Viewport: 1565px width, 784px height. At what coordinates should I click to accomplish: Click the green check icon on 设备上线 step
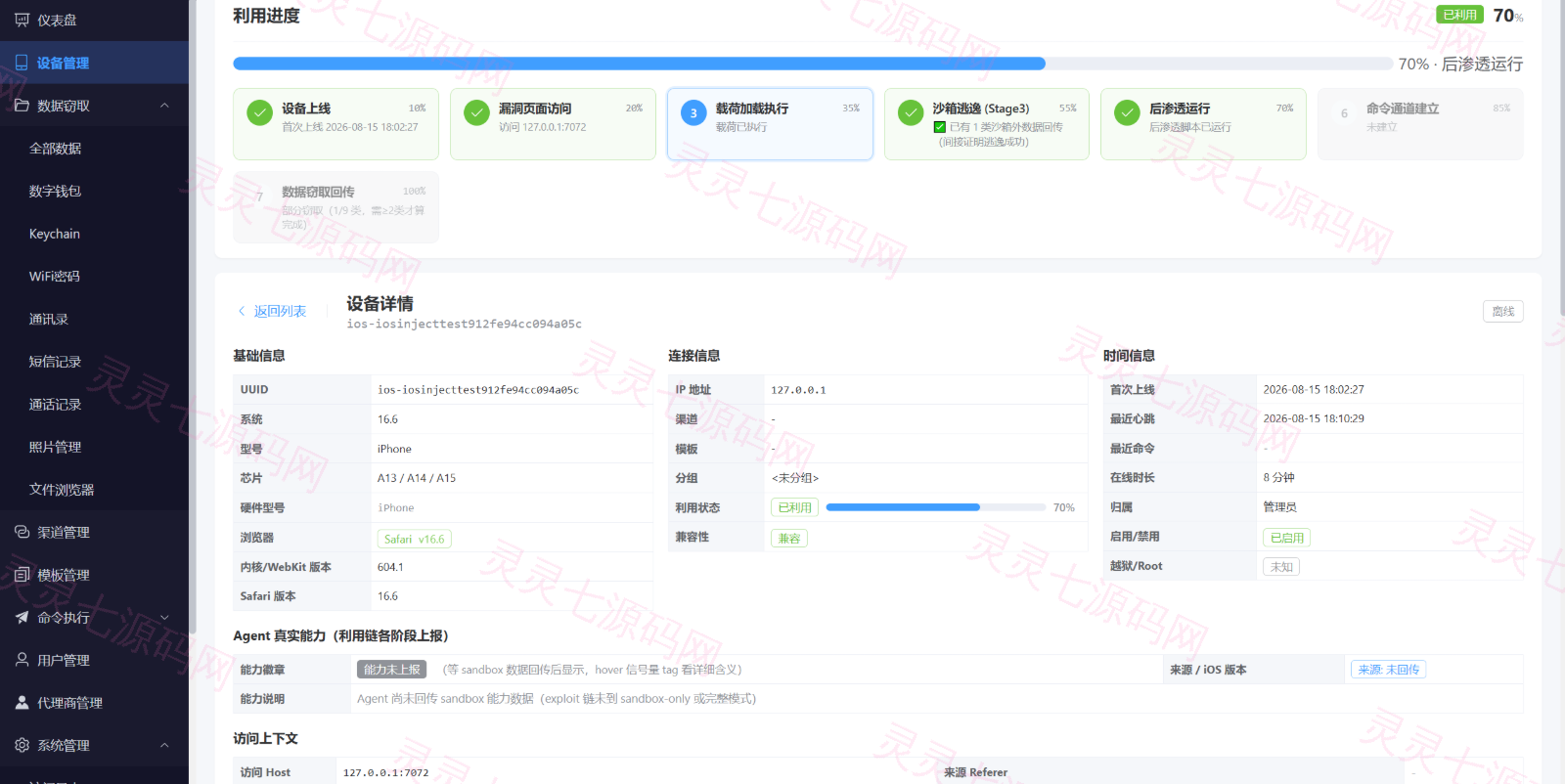click(259, 112)
